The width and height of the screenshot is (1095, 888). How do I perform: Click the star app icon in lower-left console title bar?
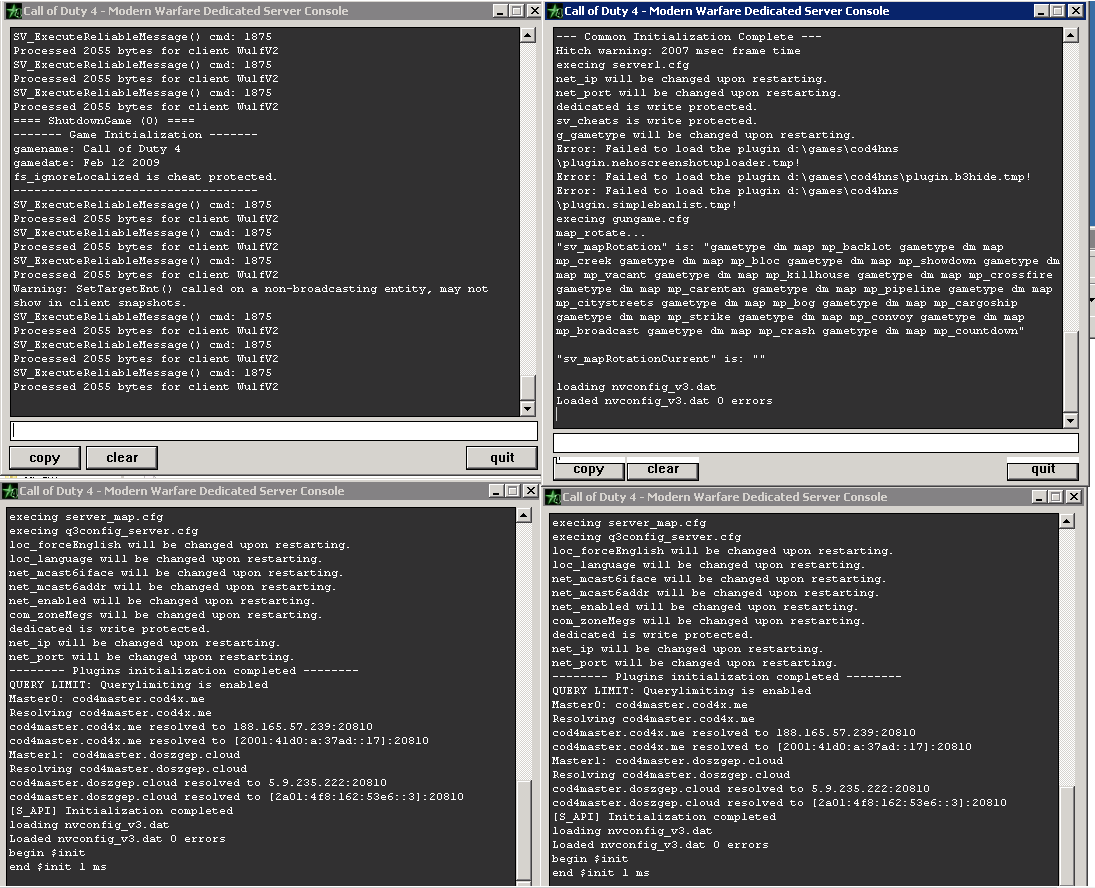pyautogui.click(x=10, y=491)
